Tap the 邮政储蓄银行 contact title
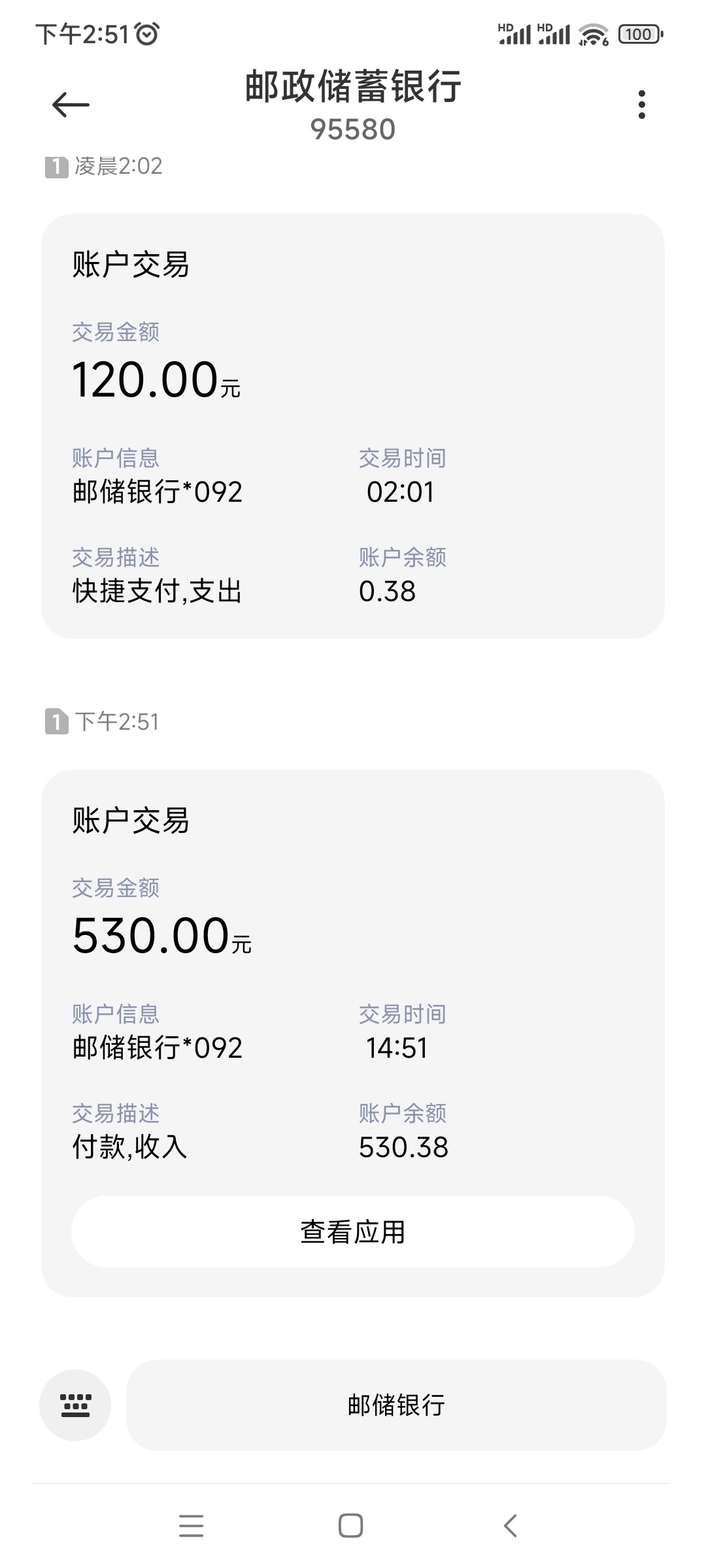The image size is (706, 1568). [x=353, y=87]
